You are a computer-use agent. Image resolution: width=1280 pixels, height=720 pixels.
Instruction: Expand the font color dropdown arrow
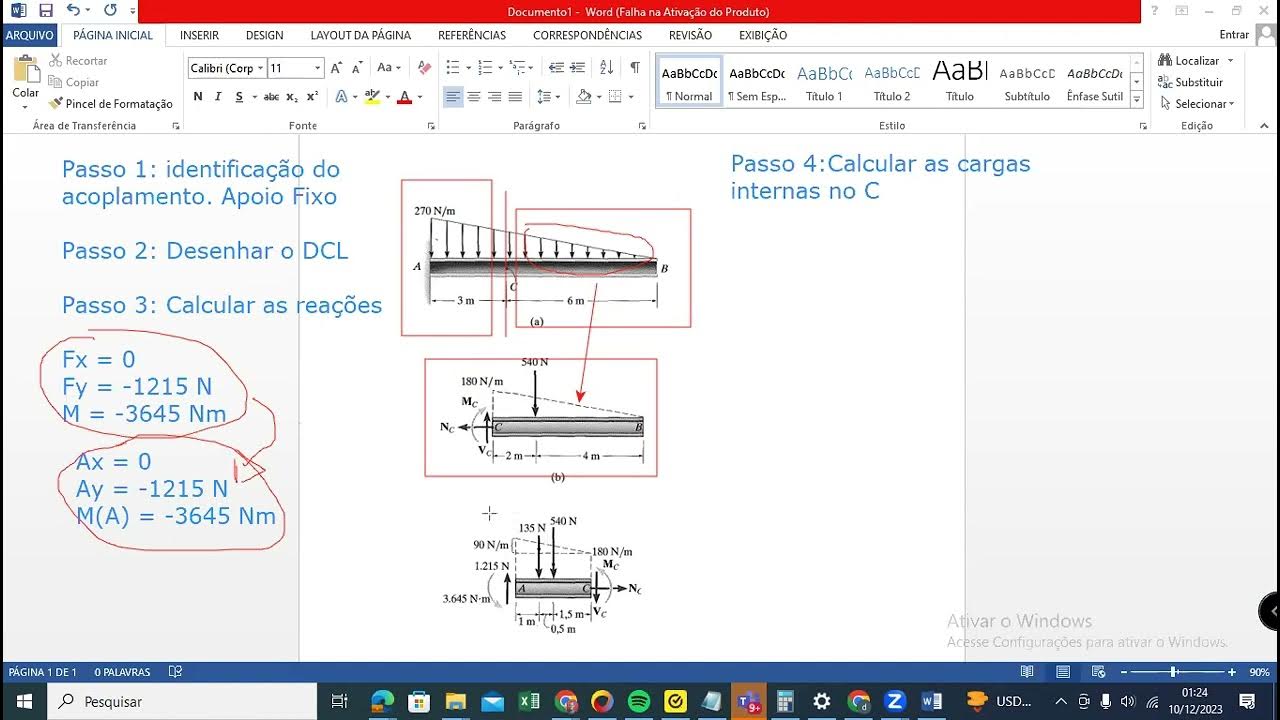coord(417,96)
